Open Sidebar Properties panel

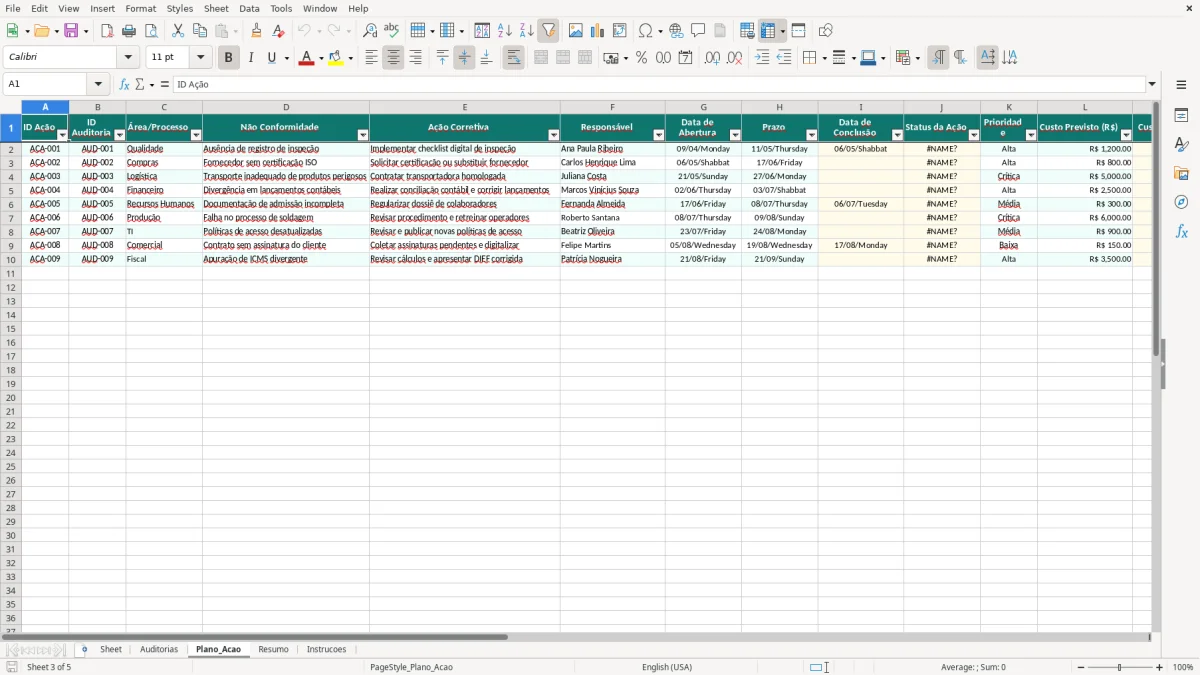click(1181, 116)
